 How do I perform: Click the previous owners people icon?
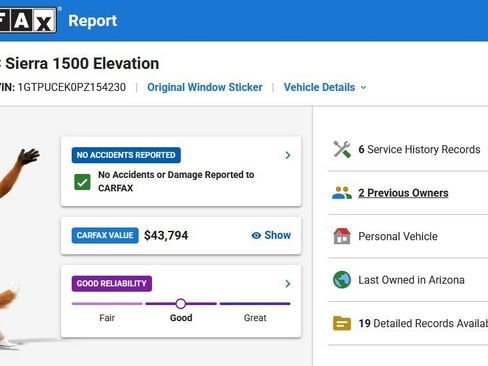tap(342, 193)
